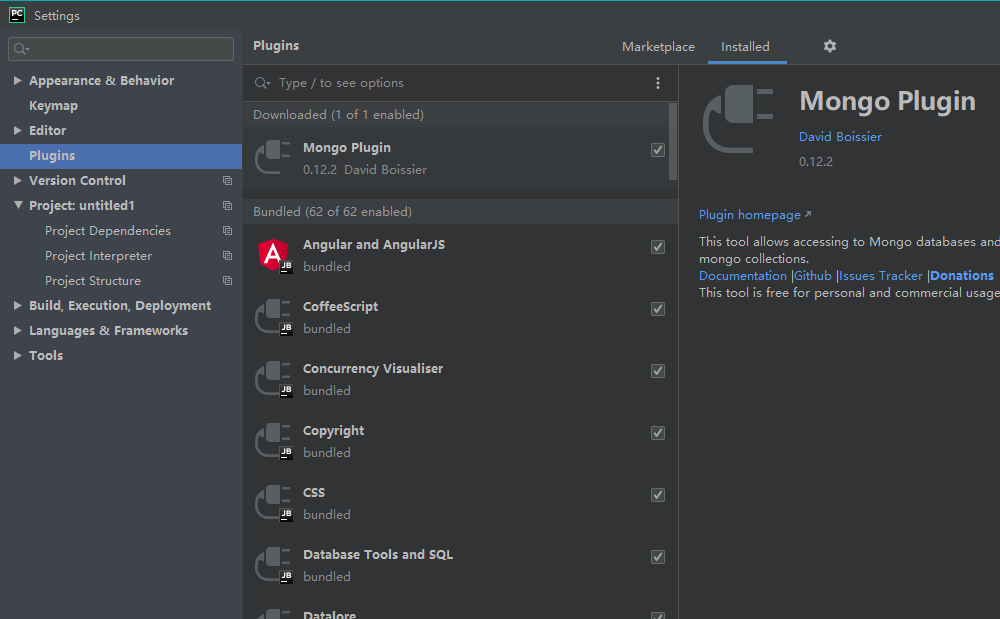Open the Plugin homepage link

point(749,215)
